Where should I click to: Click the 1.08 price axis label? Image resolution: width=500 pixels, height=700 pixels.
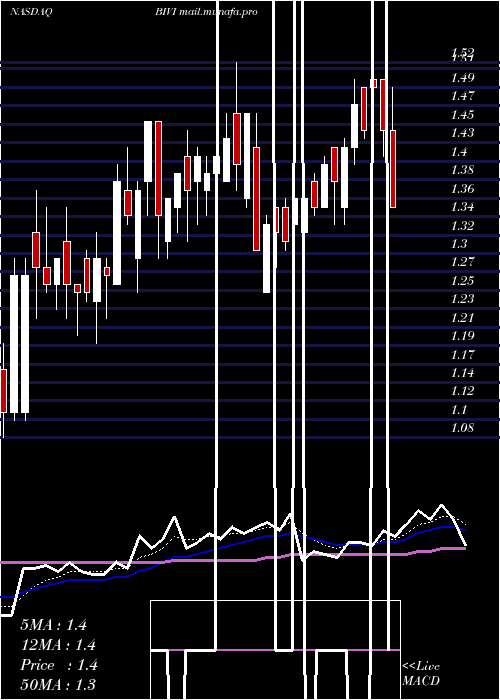click(x=462, y=428)
